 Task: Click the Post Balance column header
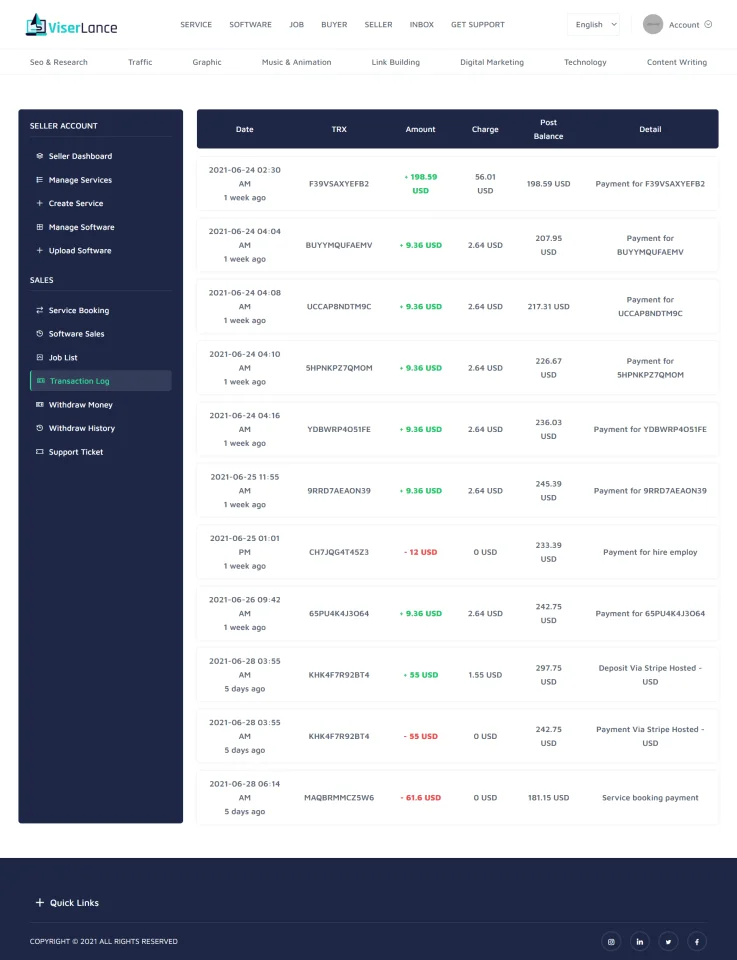pyautogui.click(x=548, y=129)
